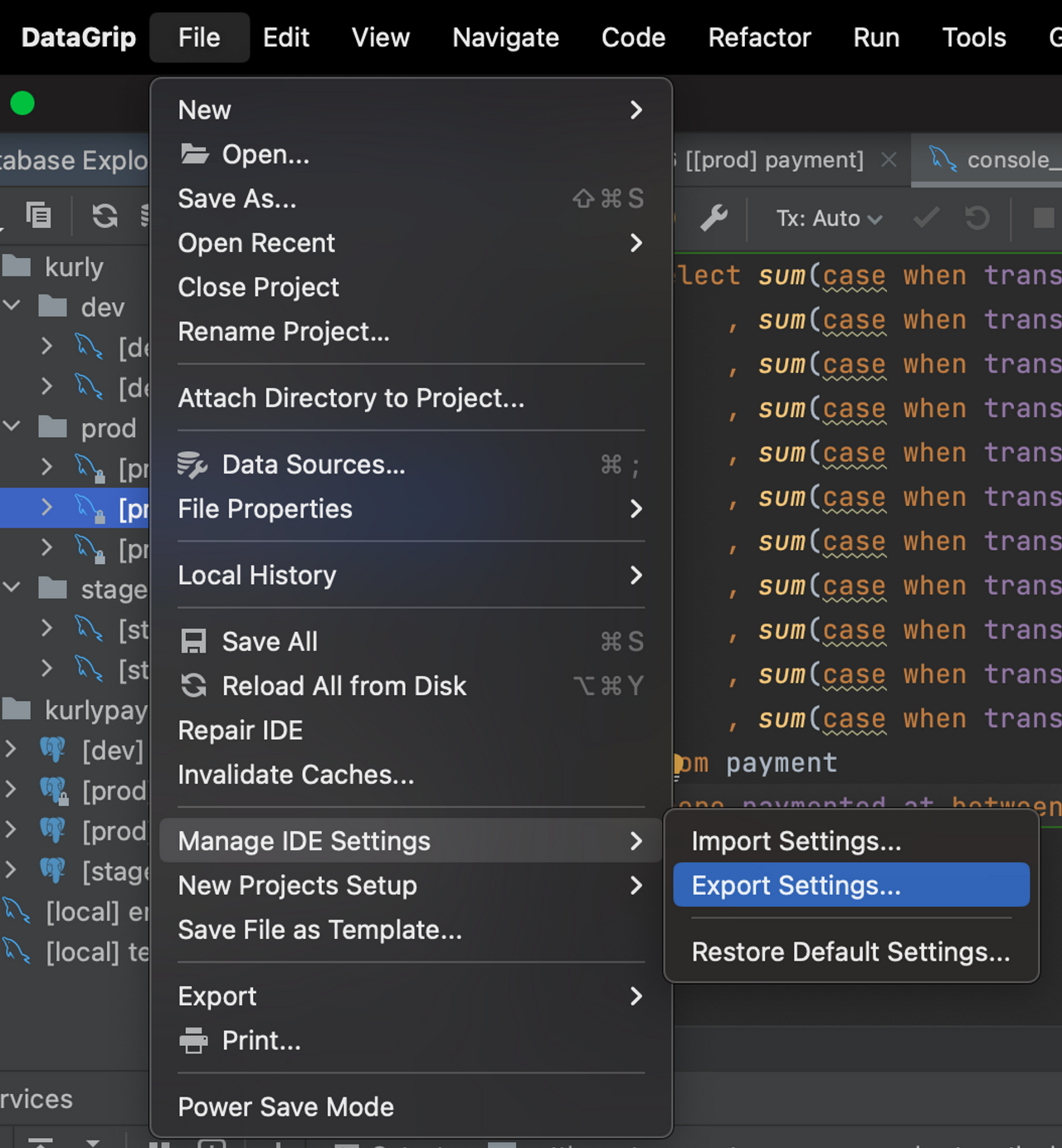The width and height of the screenshot is (1062, 1148).
Task: Expand the Open Recent submenu
Action: pos(411,243)
